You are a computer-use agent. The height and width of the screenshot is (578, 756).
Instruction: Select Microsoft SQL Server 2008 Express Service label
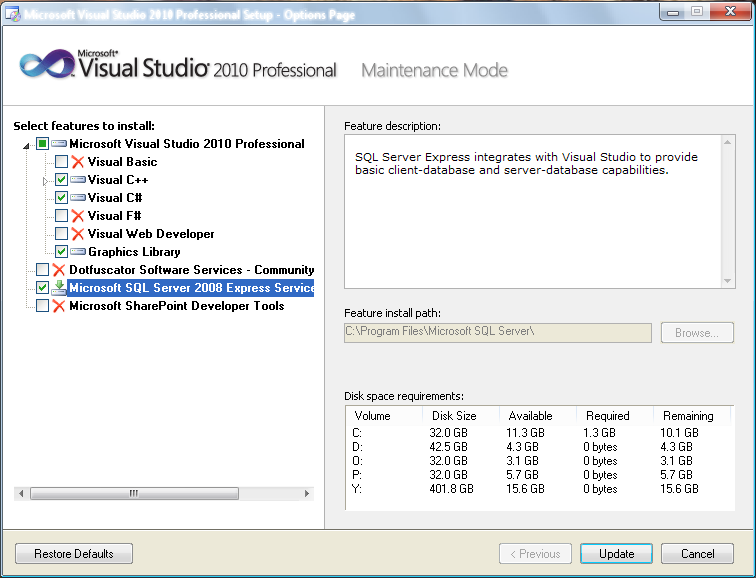tap(191, 288)
